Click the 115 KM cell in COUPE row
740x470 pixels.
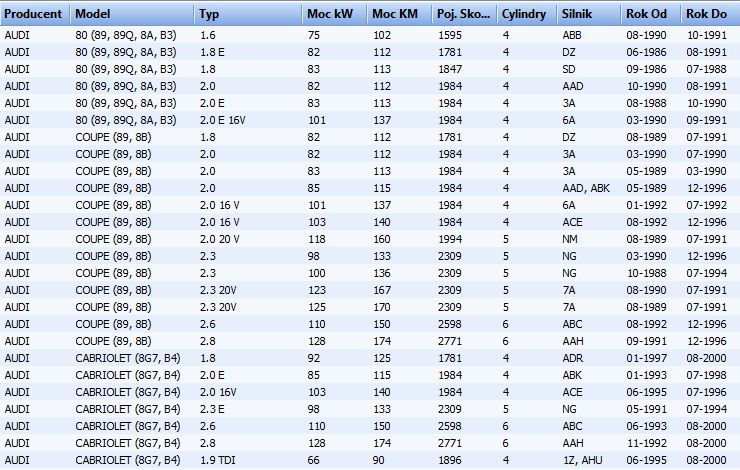pos(382,188)
